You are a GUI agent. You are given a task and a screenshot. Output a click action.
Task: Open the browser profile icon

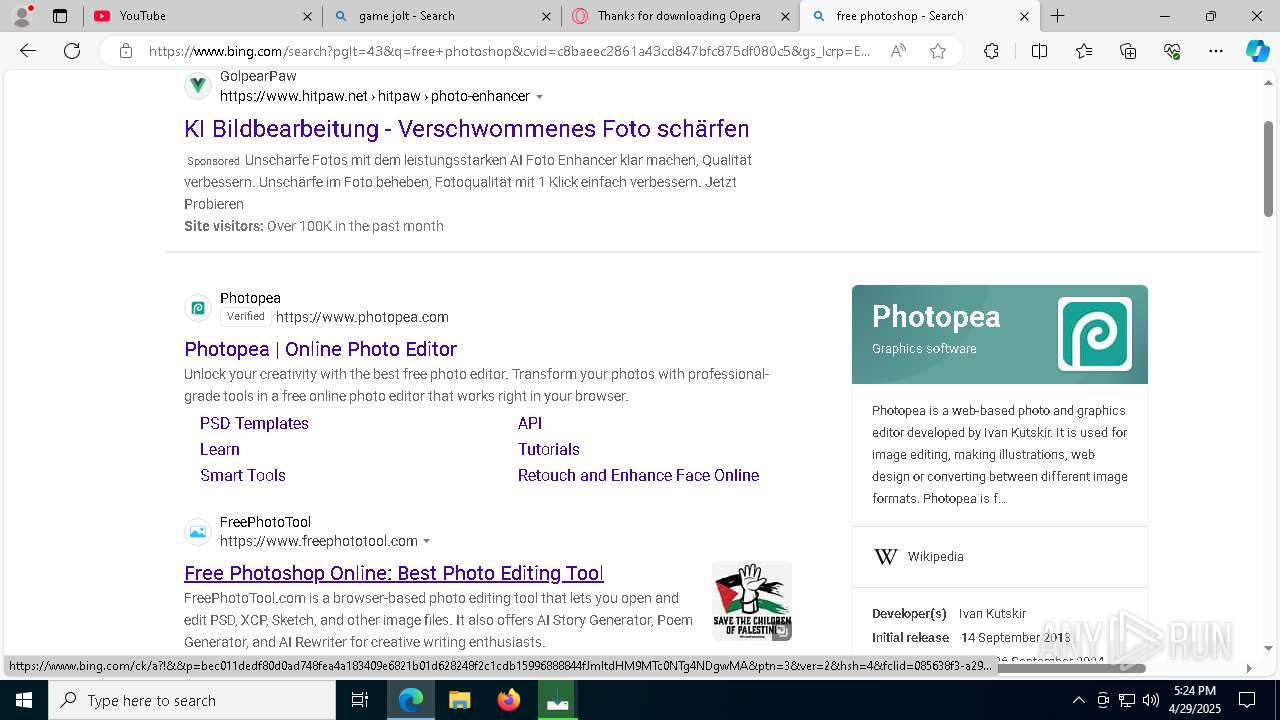point(21,16)
